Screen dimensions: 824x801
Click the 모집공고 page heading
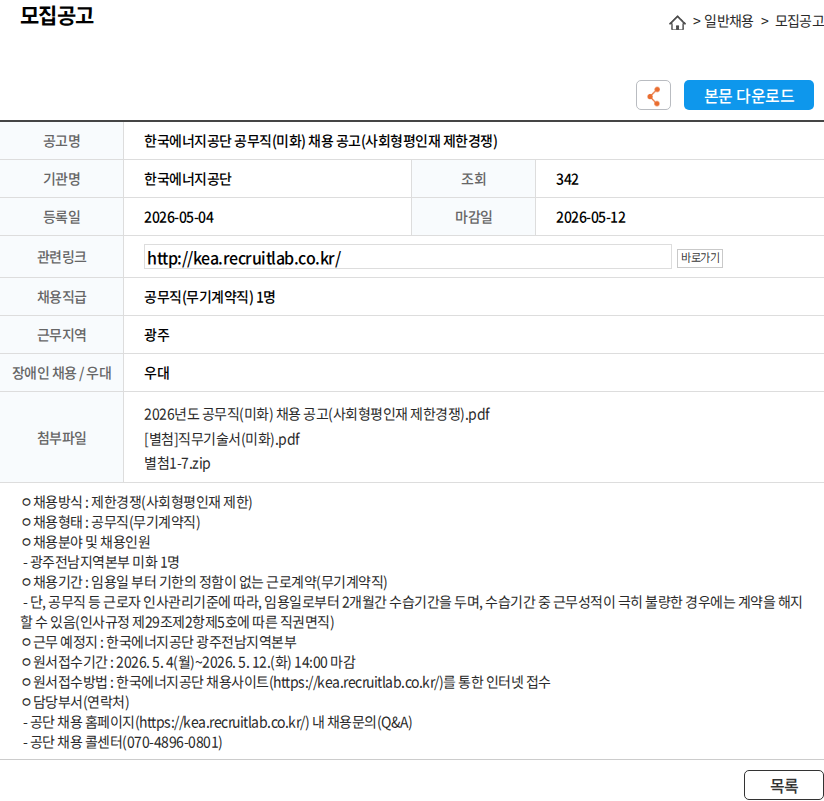click(x=57, y=15)
